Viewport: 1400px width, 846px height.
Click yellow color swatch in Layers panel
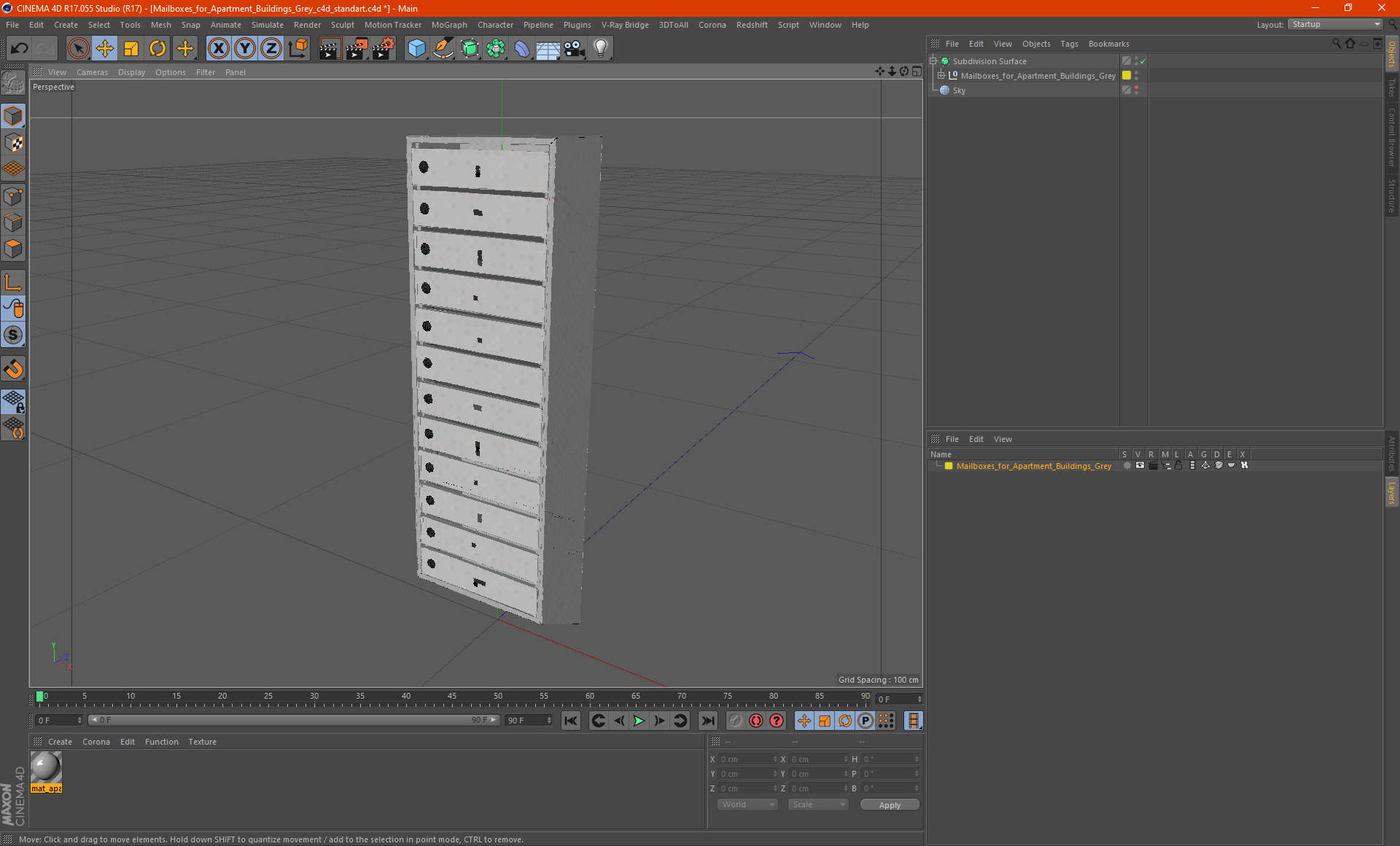[x=949, y=466]
